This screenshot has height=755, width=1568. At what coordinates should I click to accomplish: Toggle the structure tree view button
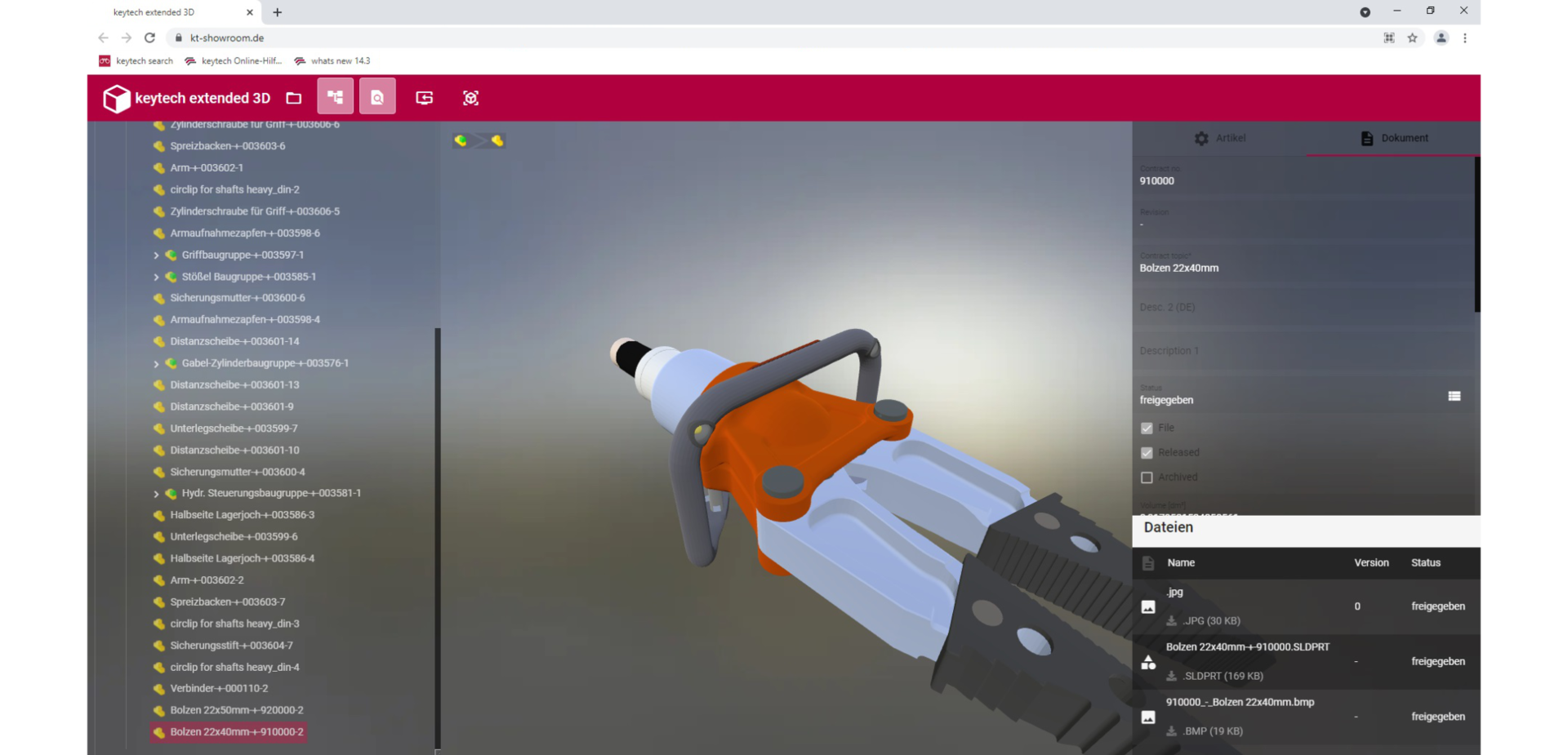click(335, 97)
